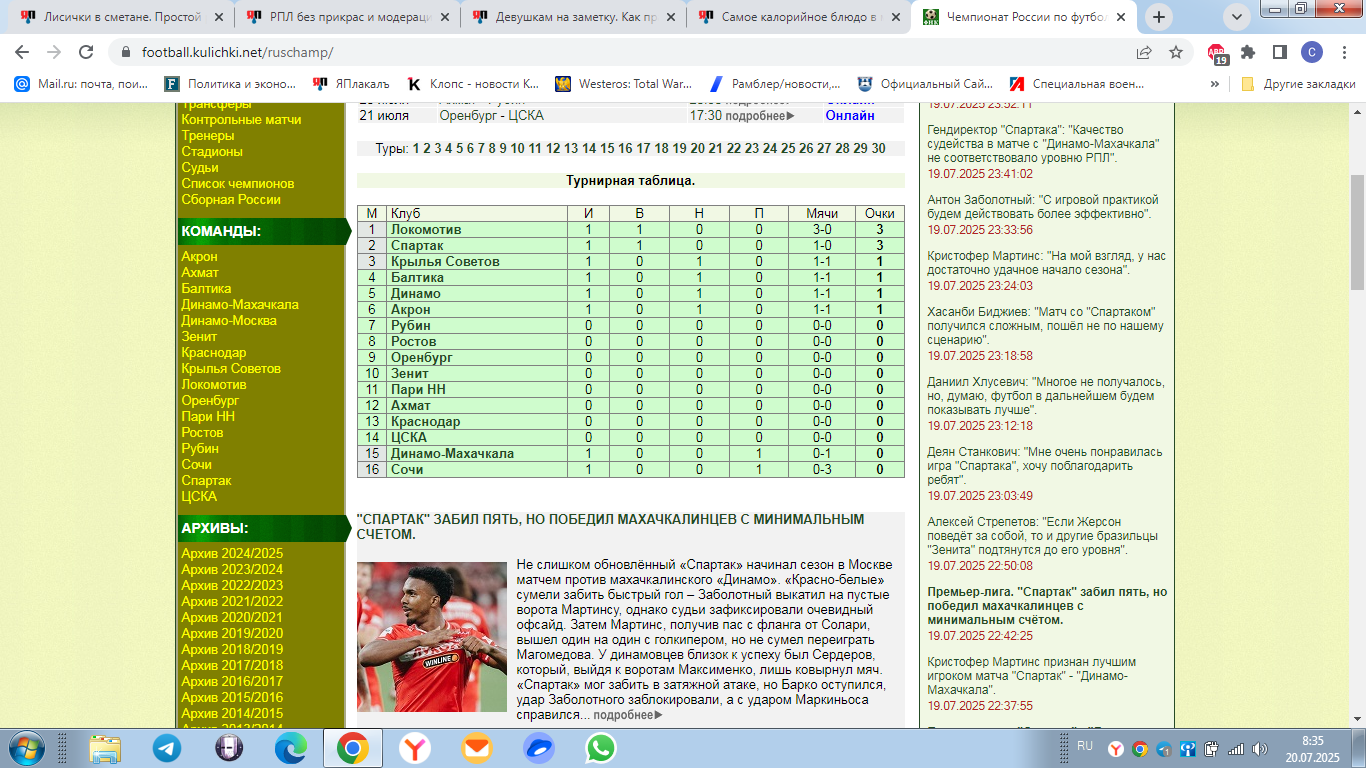Expand подробнее for the Оренбург - ЦСКА match

point(759,116)
